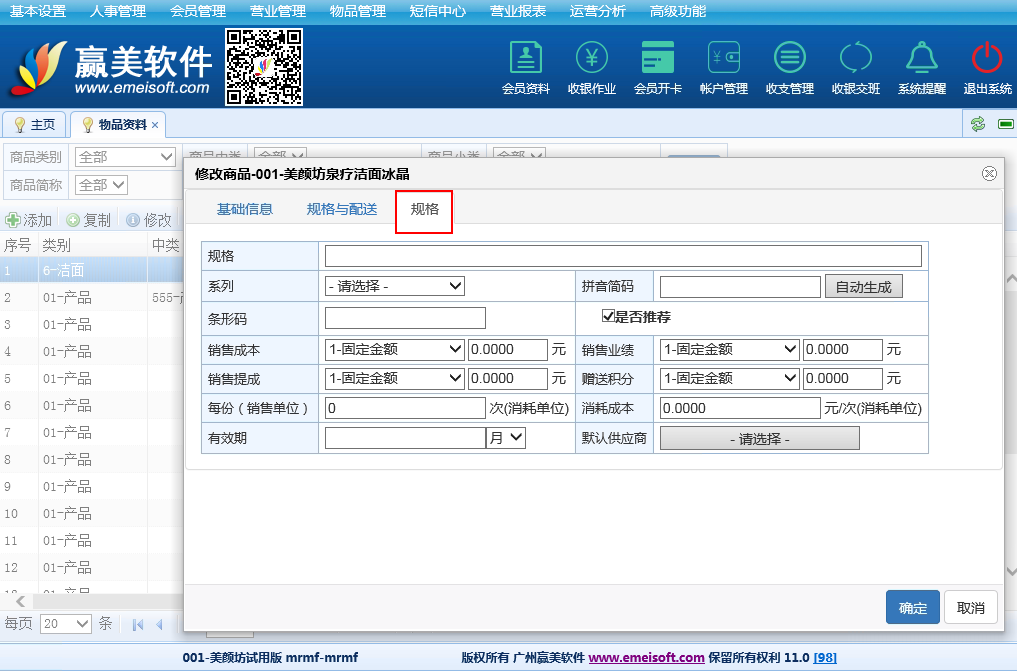Open the 帐户管理 account management icon

tap(723, 60)
